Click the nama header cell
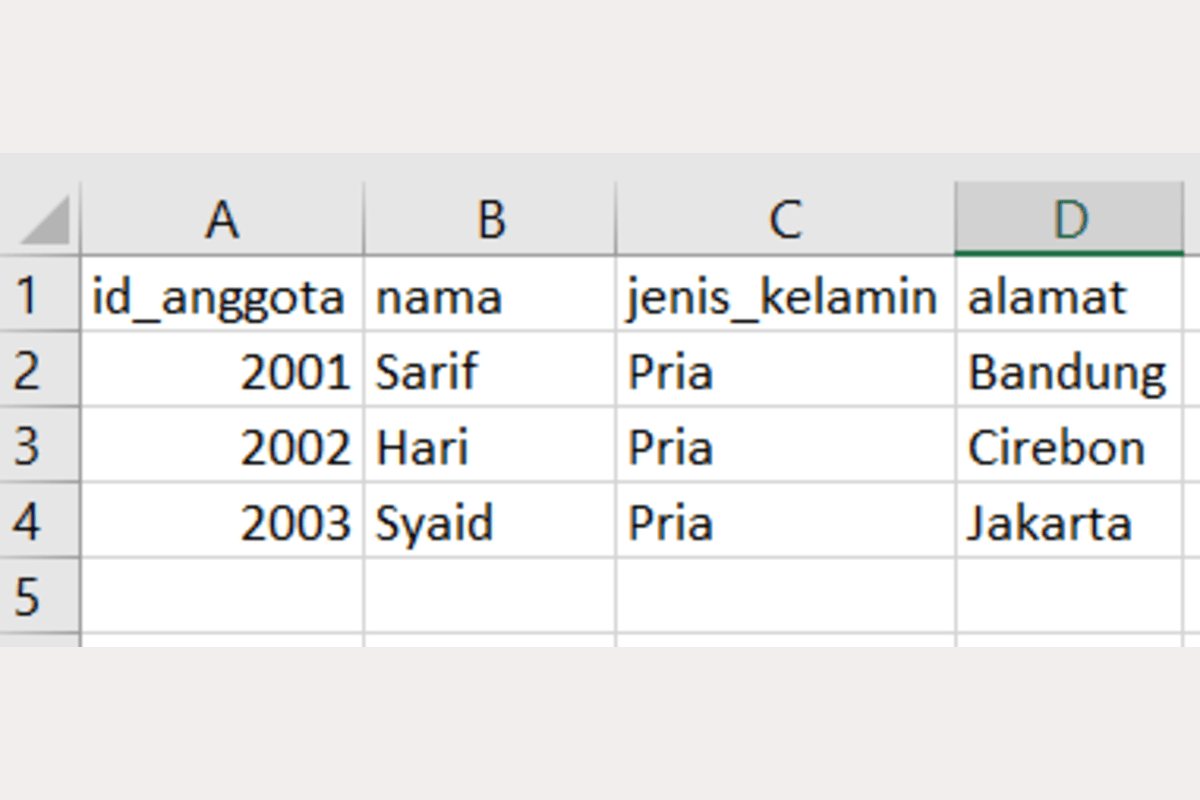 click(490, 296)
